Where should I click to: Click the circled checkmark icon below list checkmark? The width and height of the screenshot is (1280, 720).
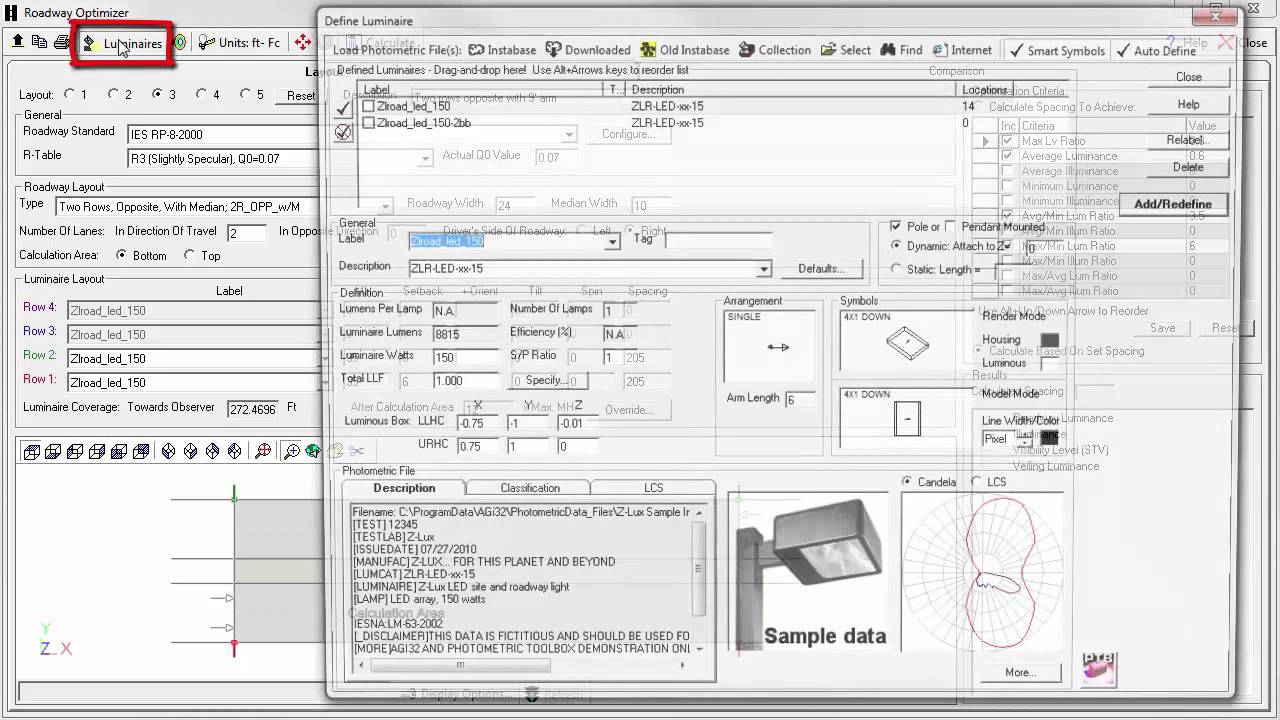(x=344, y=131)
